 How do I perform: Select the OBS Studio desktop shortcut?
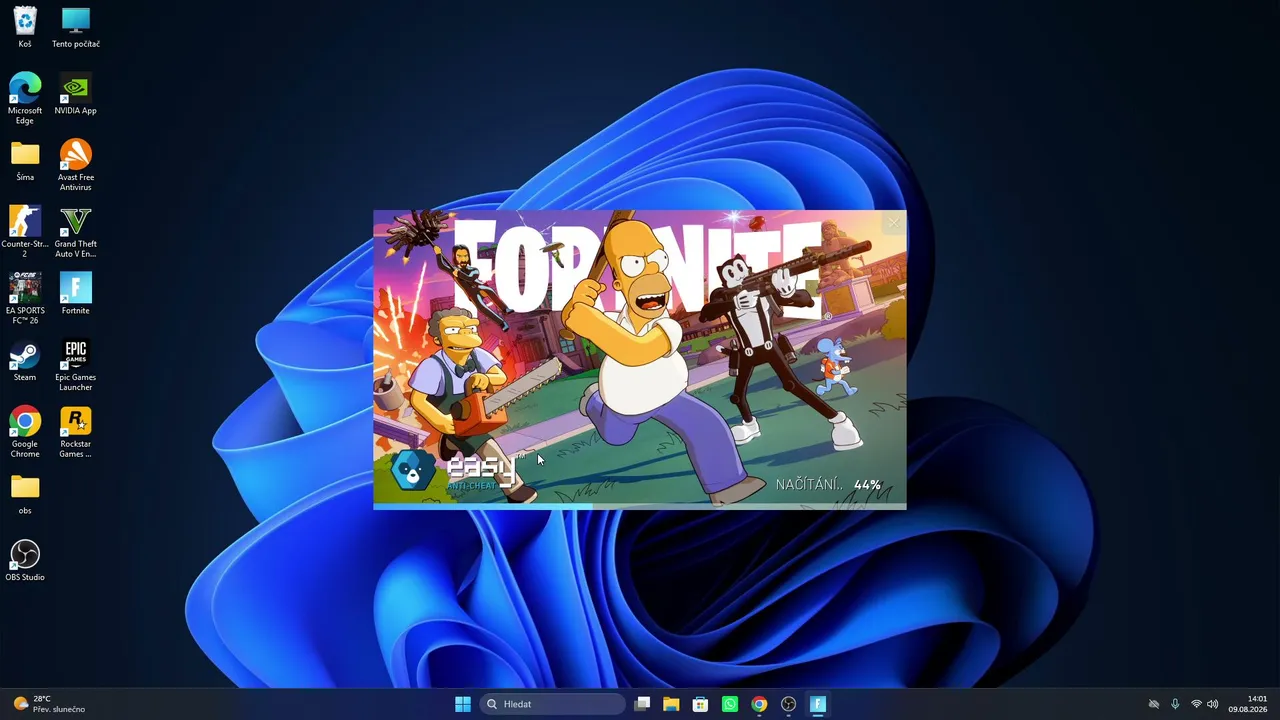tap(25, 561)
